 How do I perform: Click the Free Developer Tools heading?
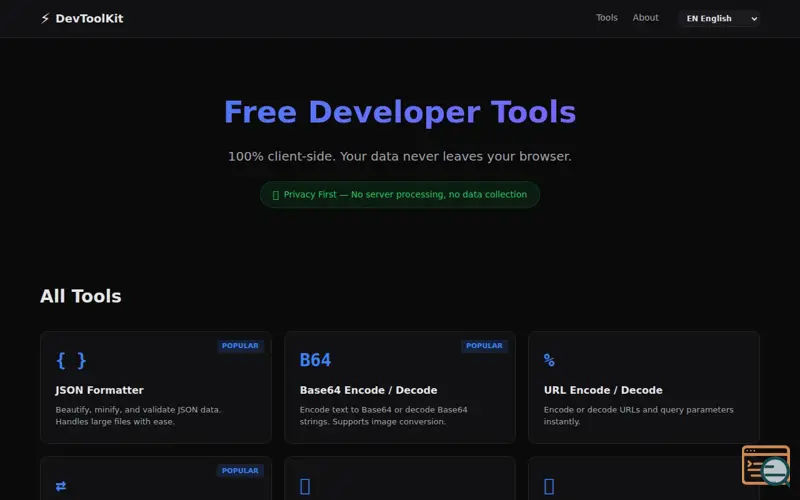point(400,112)
